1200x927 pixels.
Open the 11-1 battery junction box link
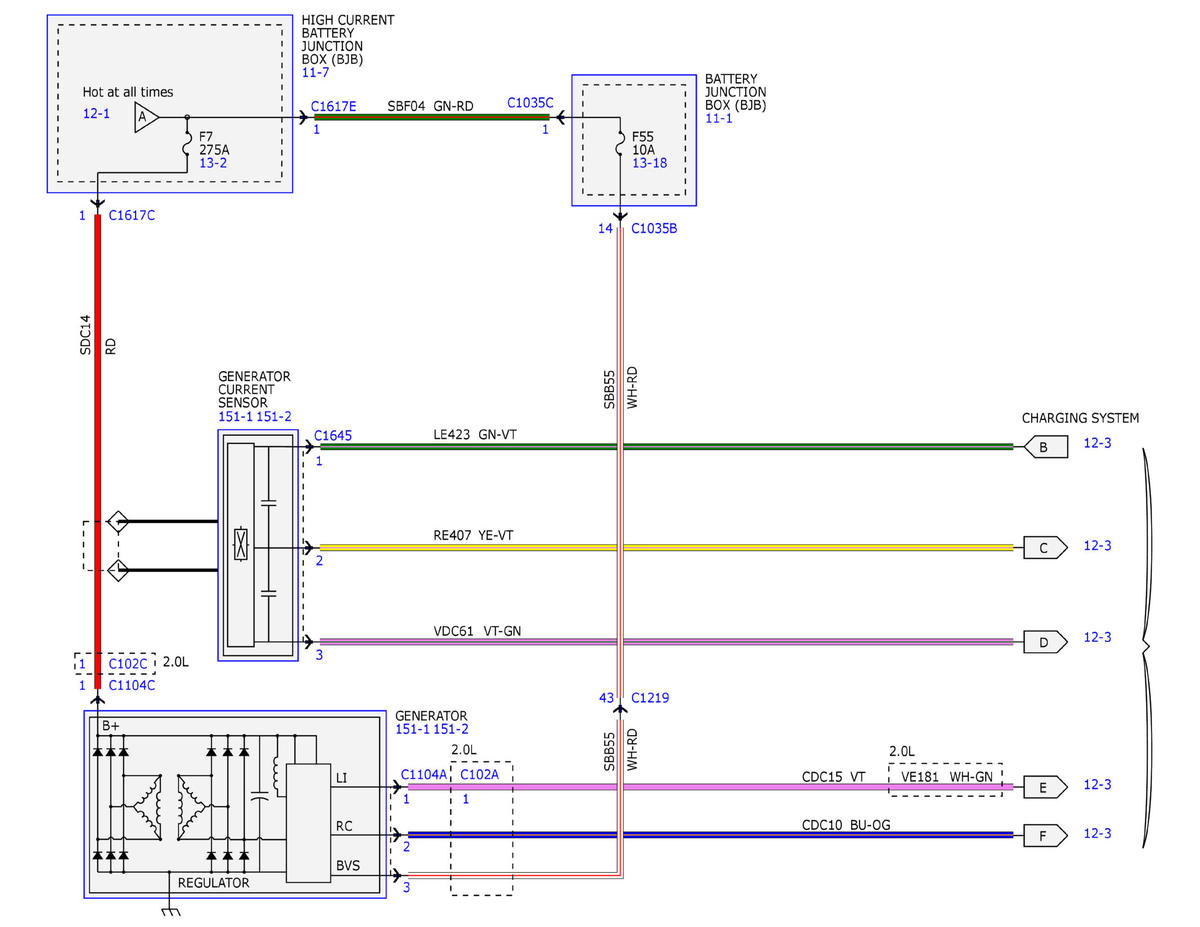tap(717, 118)
